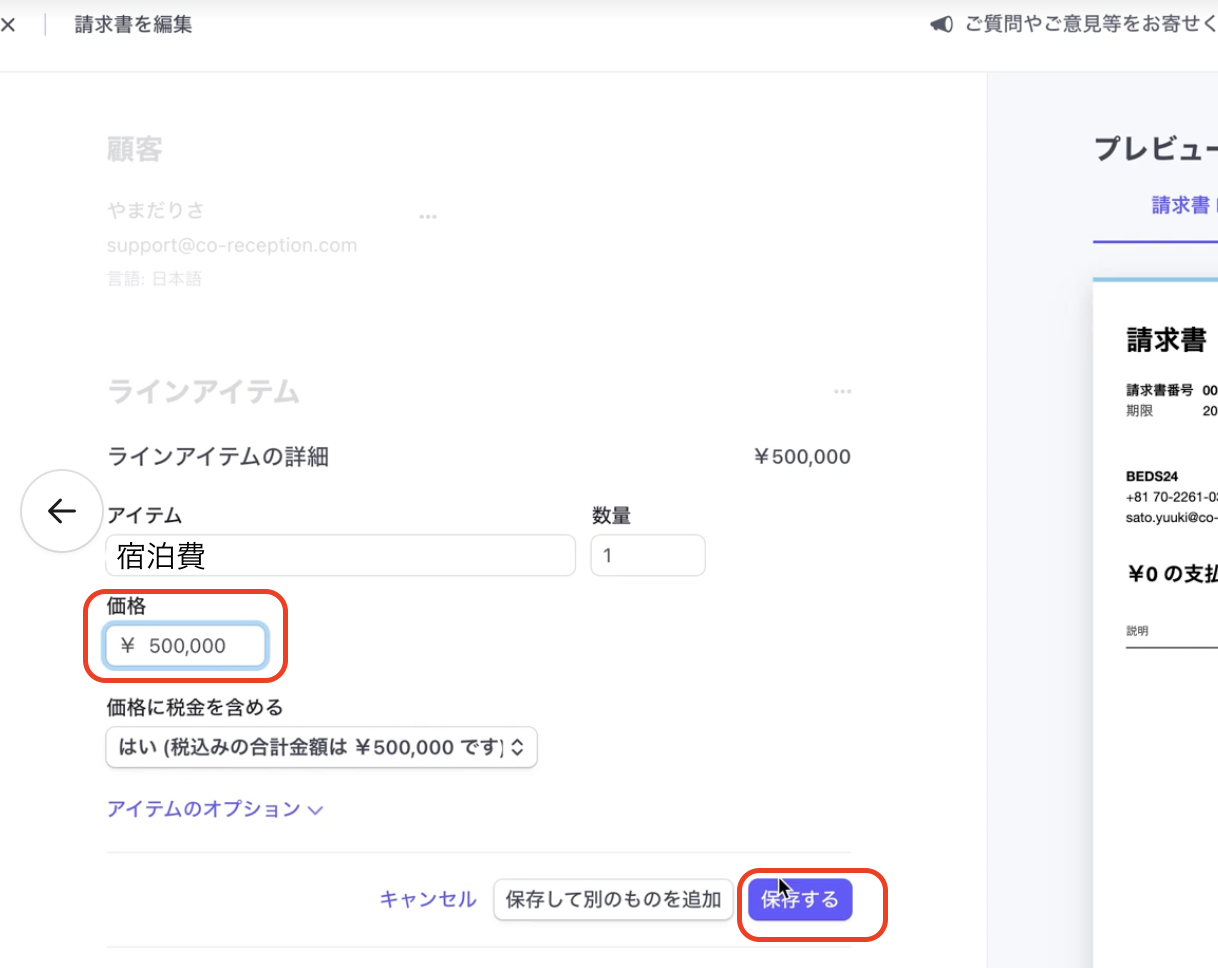
Task: Open the ご質問やご意見 feedback link
Action: [x=1090, y=25]
